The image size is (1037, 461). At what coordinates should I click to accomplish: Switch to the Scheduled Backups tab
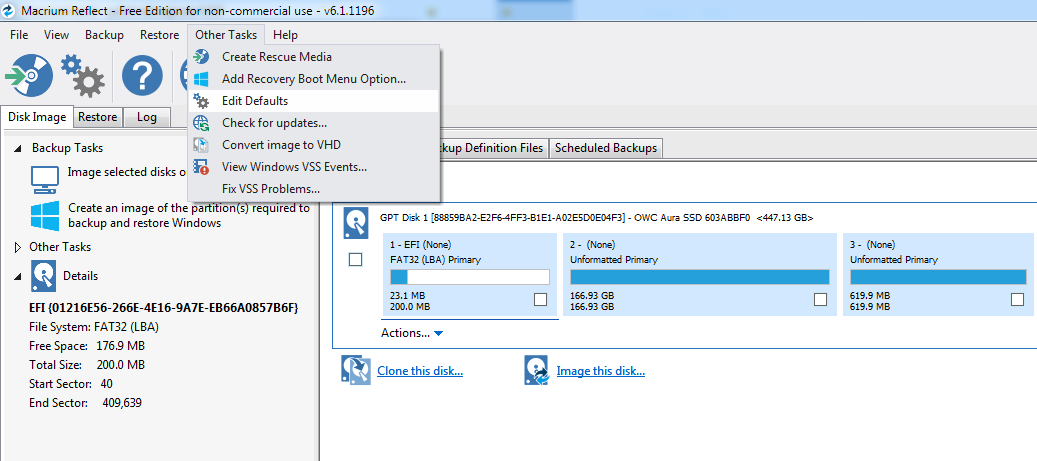pos(606,148)
